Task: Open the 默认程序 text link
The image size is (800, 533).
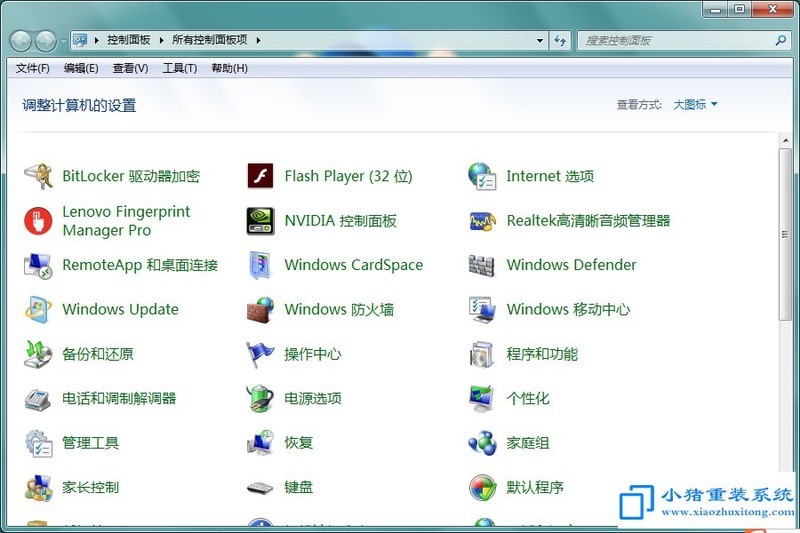Action: tap(535, 488)
